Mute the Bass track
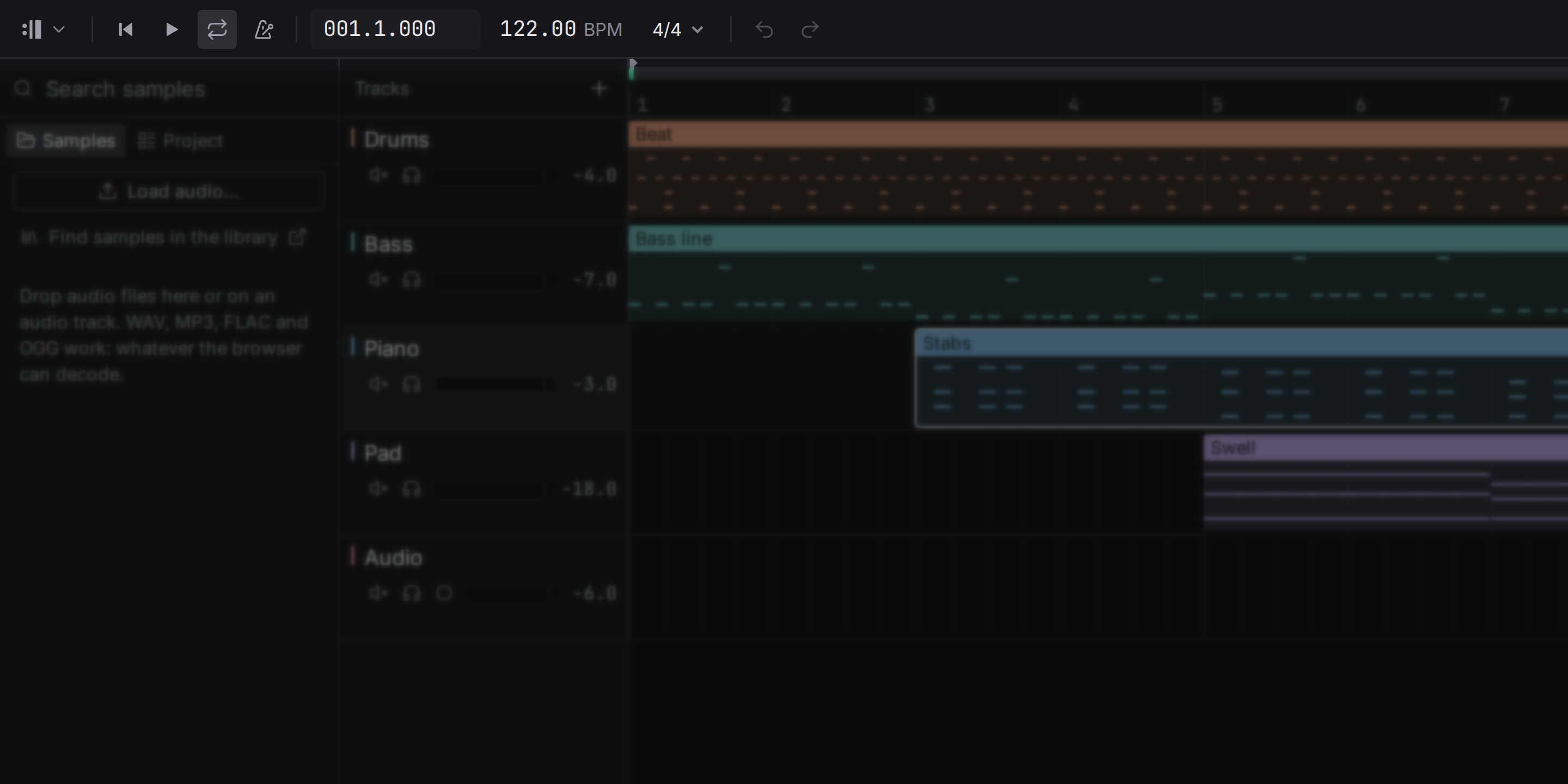Image resolution: width=1568 pixels, height=784 pixels. [x=378, y=280]
